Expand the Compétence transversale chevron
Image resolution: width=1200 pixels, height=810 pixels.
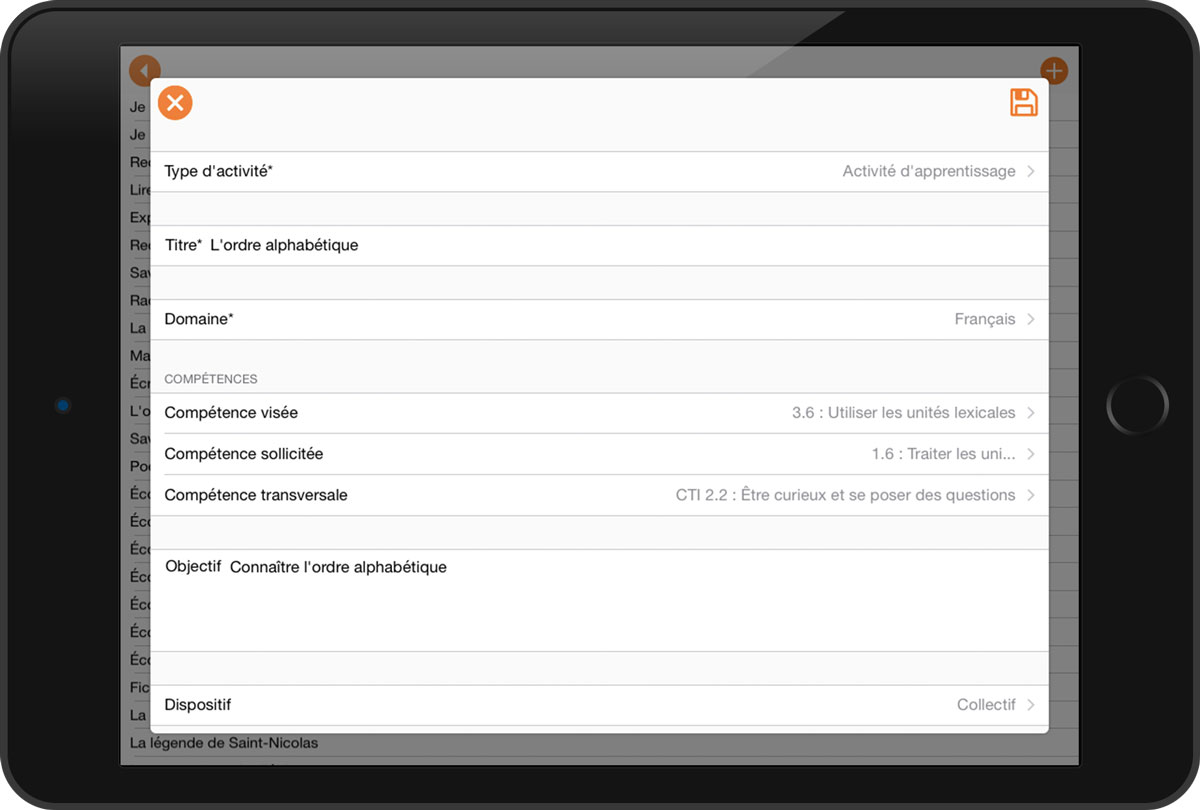1030,495
